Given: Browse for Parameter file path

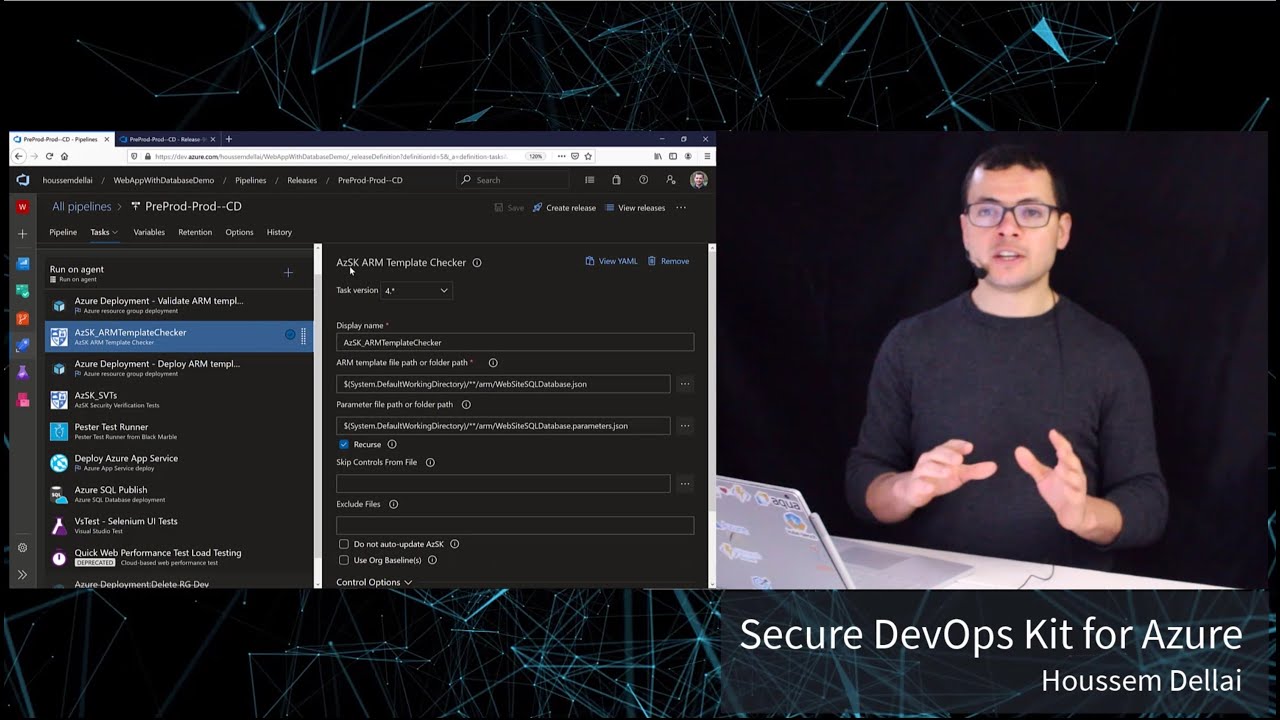Looking at the screenshot, I should click(685, 426).
